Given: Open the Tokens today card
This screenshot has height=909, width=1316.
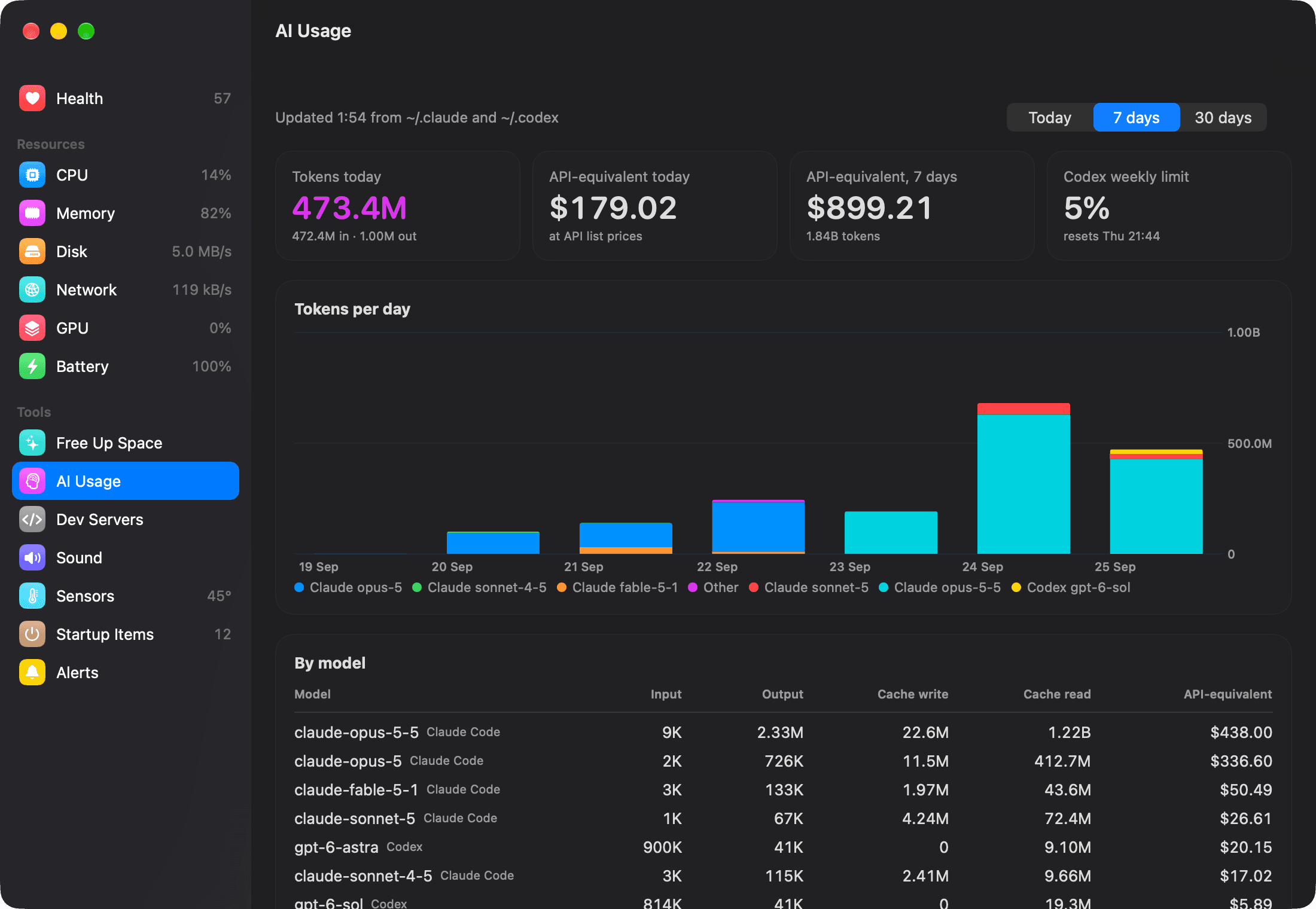Looking at the screenshot, I should click(398, 206).
